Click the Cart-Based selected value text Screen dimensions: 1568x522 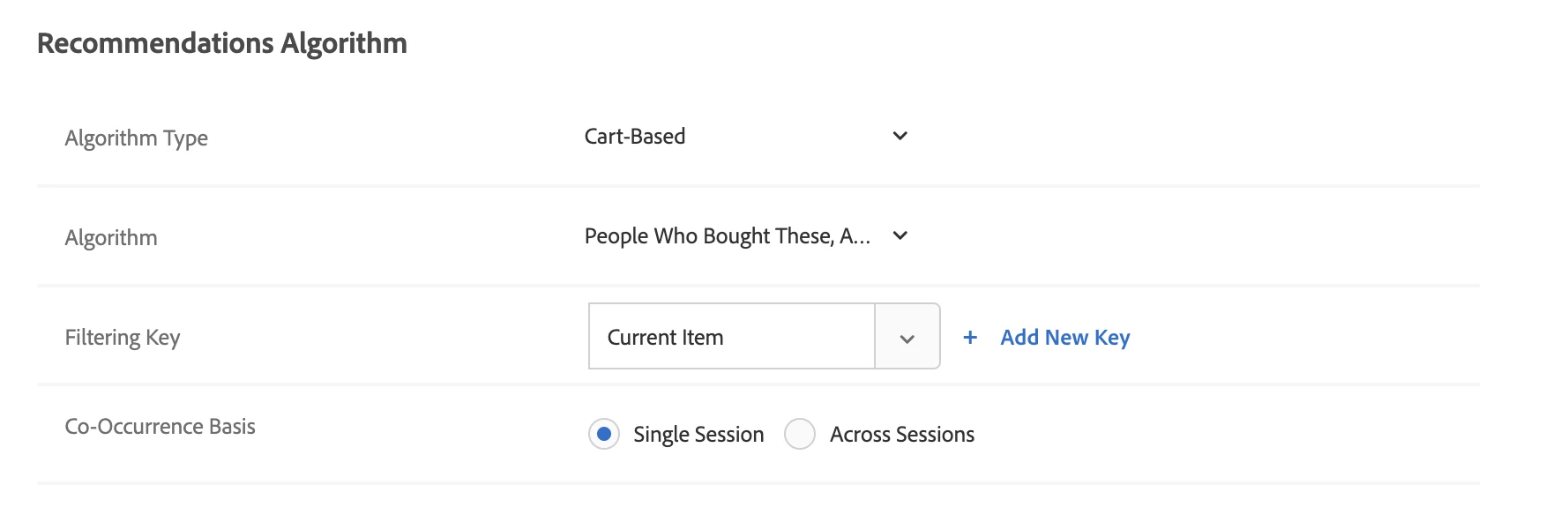tap(635, 137)
